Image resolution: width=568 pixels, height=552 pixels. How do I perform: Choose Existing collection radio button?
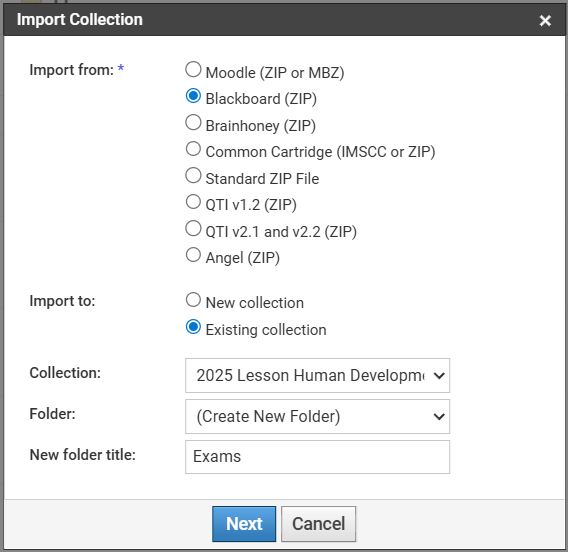tap(193, 327)
